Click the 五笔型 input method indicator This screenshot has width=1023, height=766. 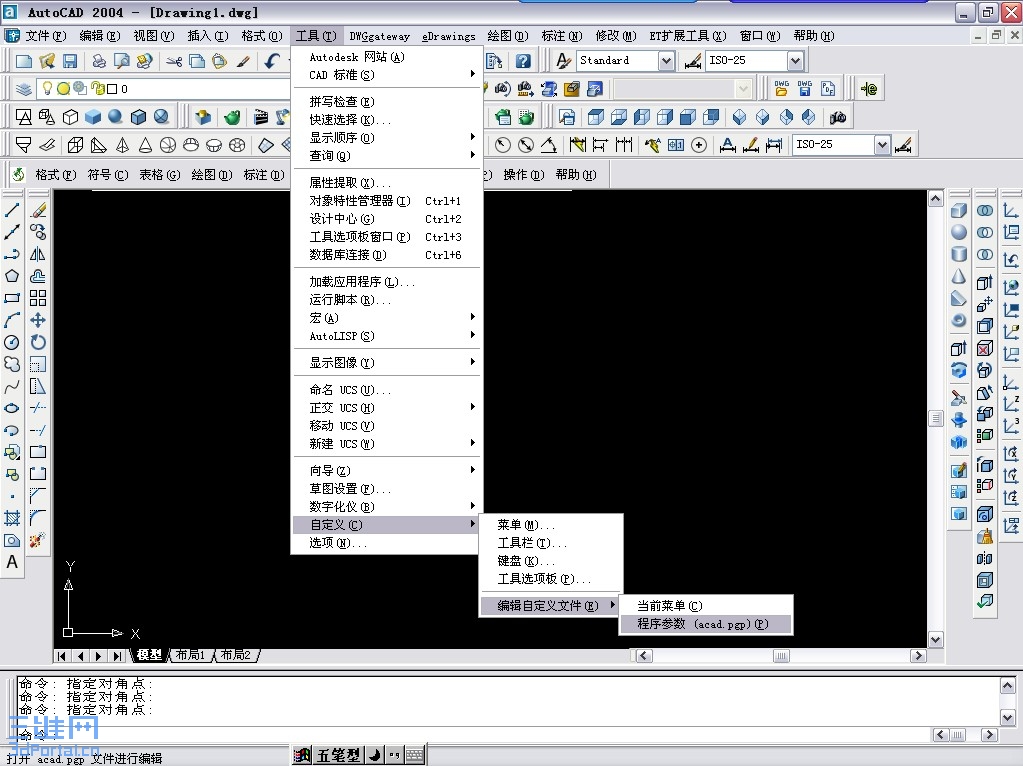[338, 756]
